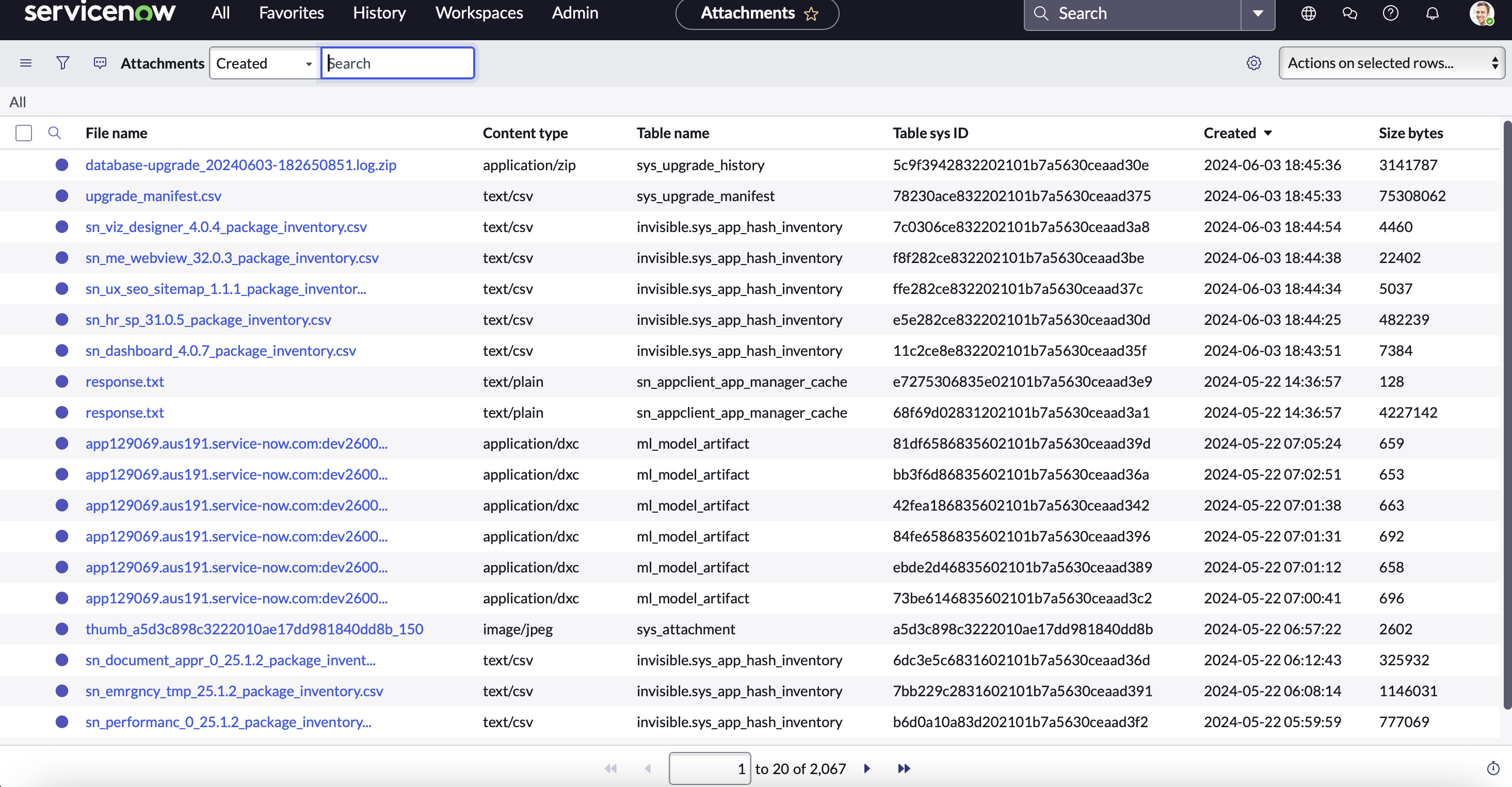This screenshot has height=787, width=1512.
Task: Show notifications via bell icon
Action: pos(1432,13)
